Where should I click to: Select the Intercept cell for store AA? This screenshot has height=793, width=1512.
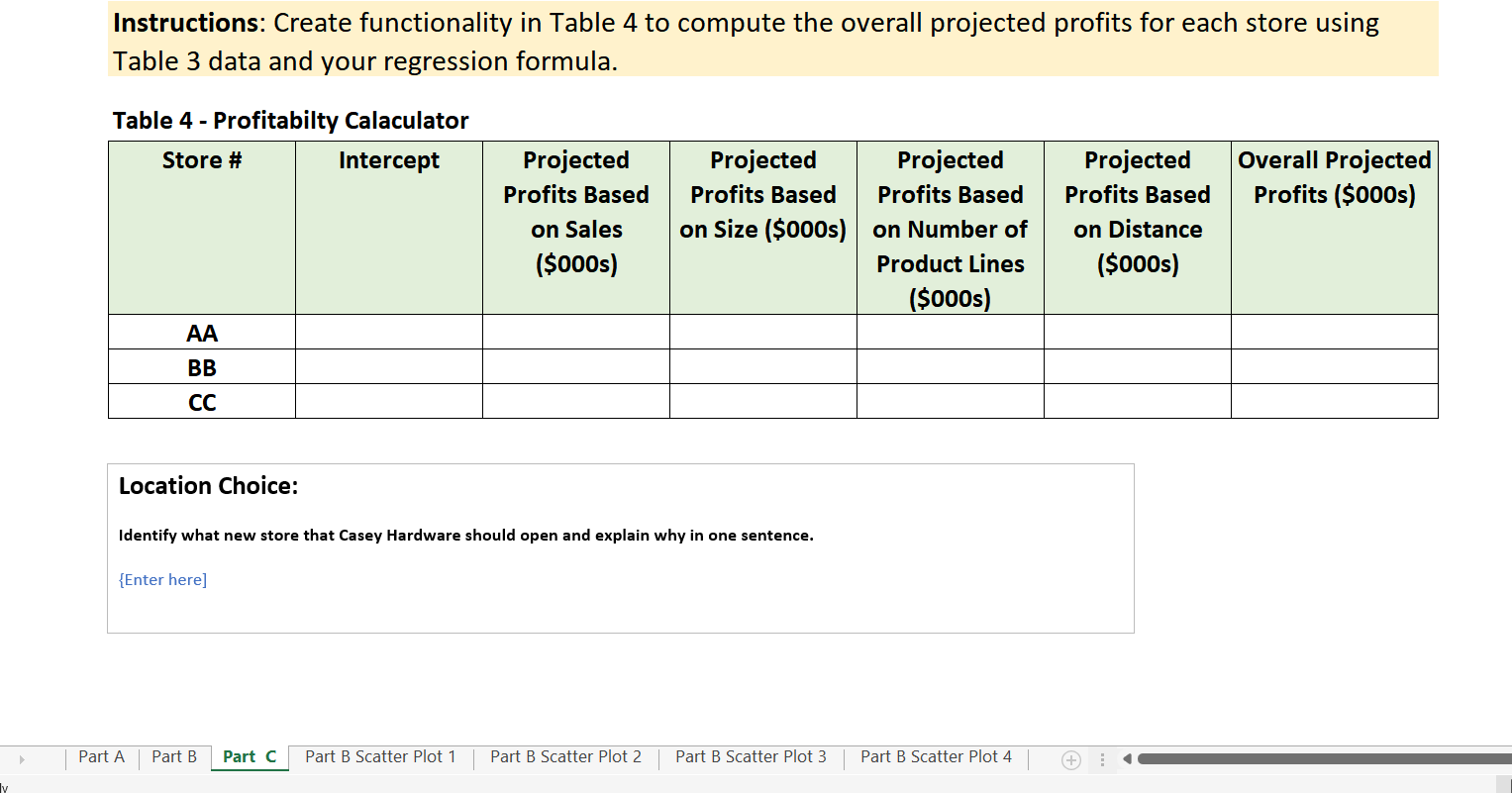(388, 332)
